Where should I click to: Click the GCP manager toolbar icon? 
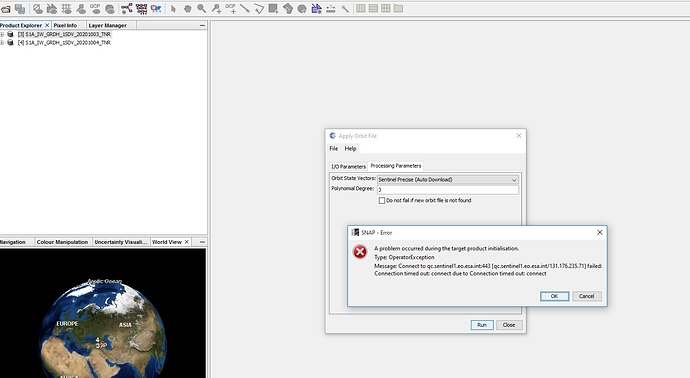click(95, 8)
